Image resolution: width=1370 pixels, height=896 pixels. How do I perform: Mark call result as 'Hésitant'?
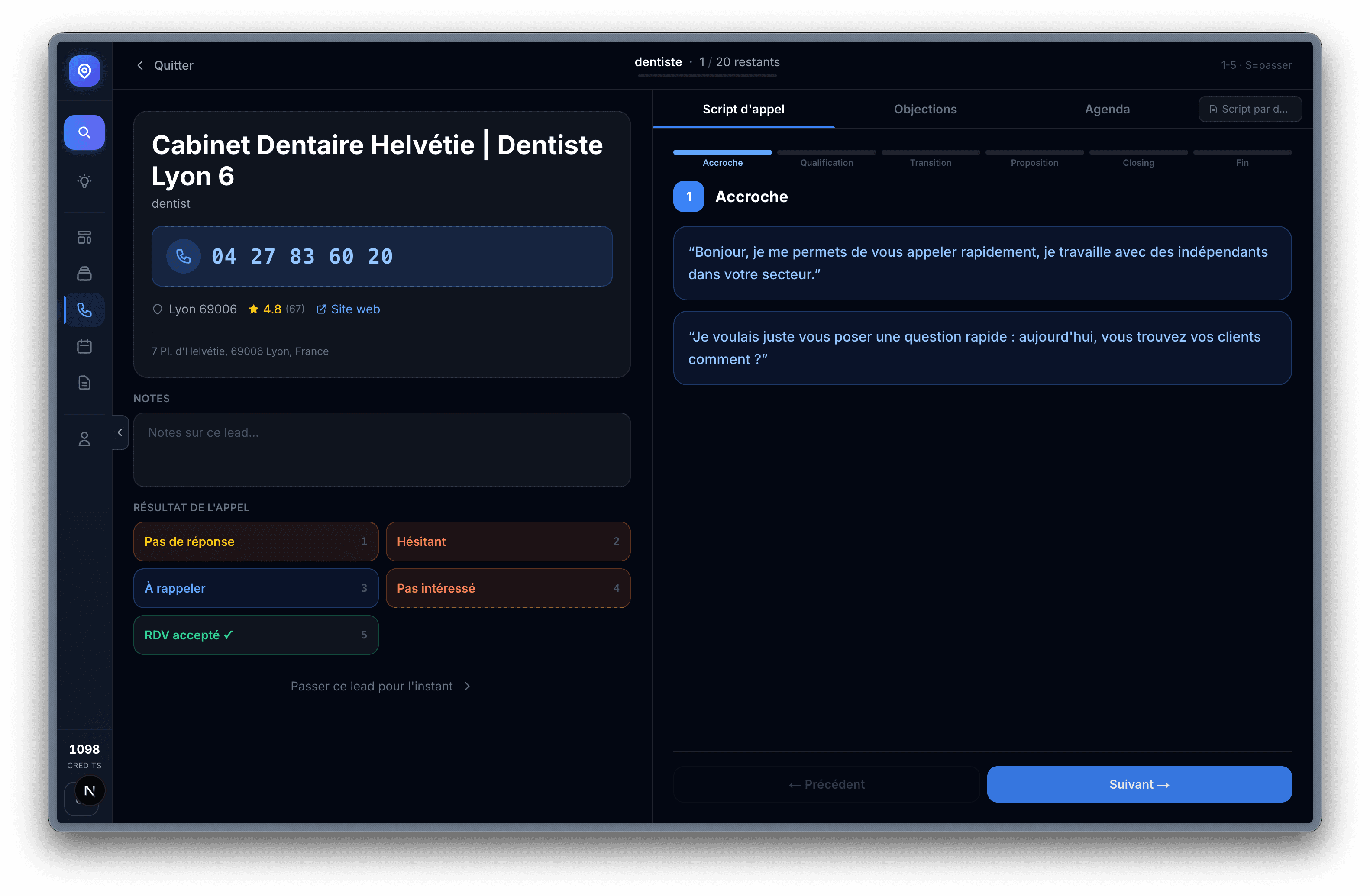point(508,541)
